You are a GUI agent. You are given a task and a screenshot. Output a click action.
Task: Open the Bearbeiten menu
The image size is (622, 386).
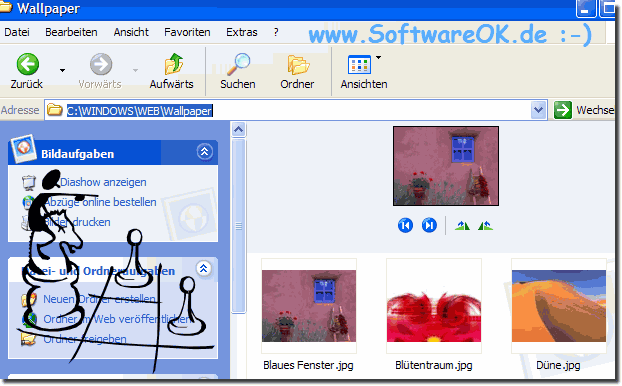[71, 32]
